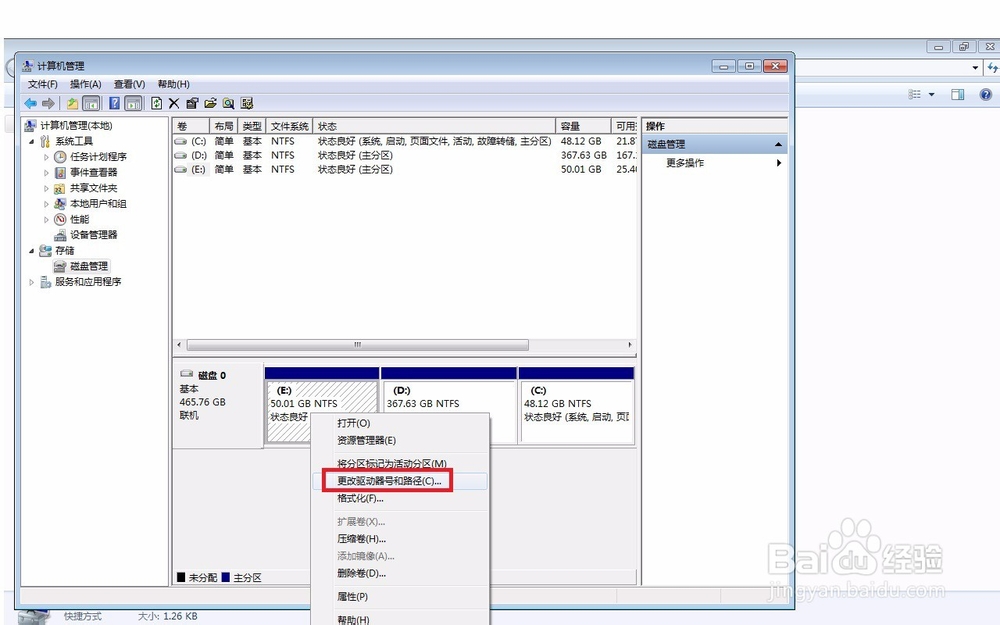The image size is (1000, 625).
Task: Toggle the show/hide console tree icon
Action: pos(91,103)
